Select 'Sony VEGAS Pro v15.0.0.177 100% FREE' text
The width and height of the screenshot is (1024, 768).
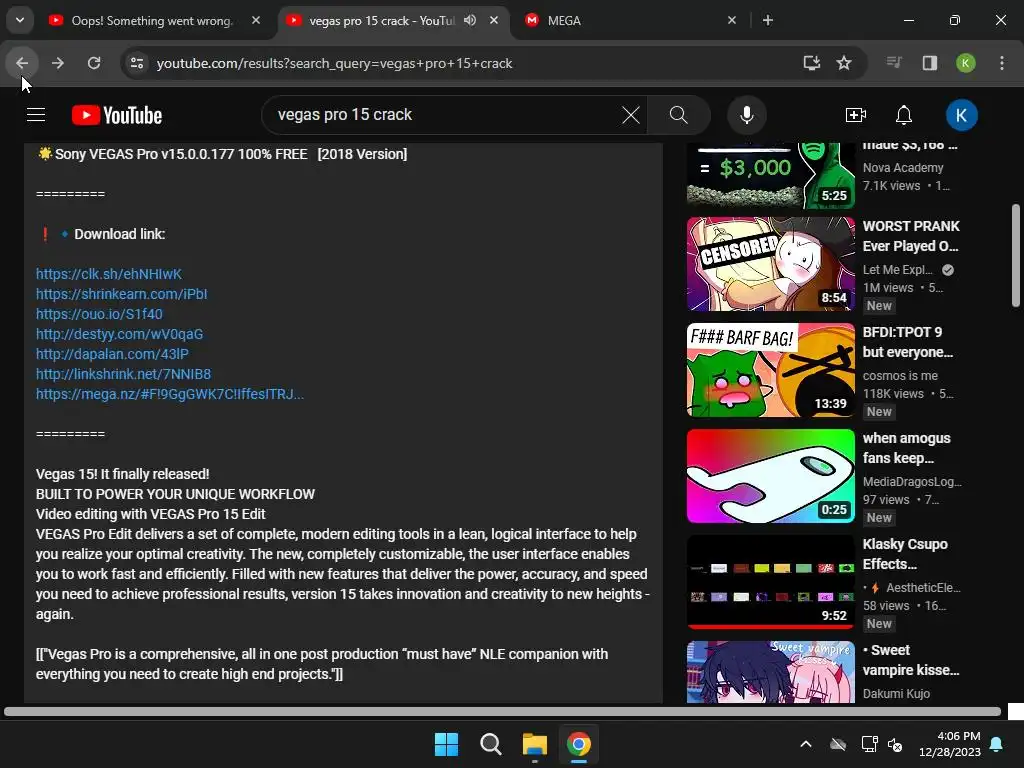[181, 154]
